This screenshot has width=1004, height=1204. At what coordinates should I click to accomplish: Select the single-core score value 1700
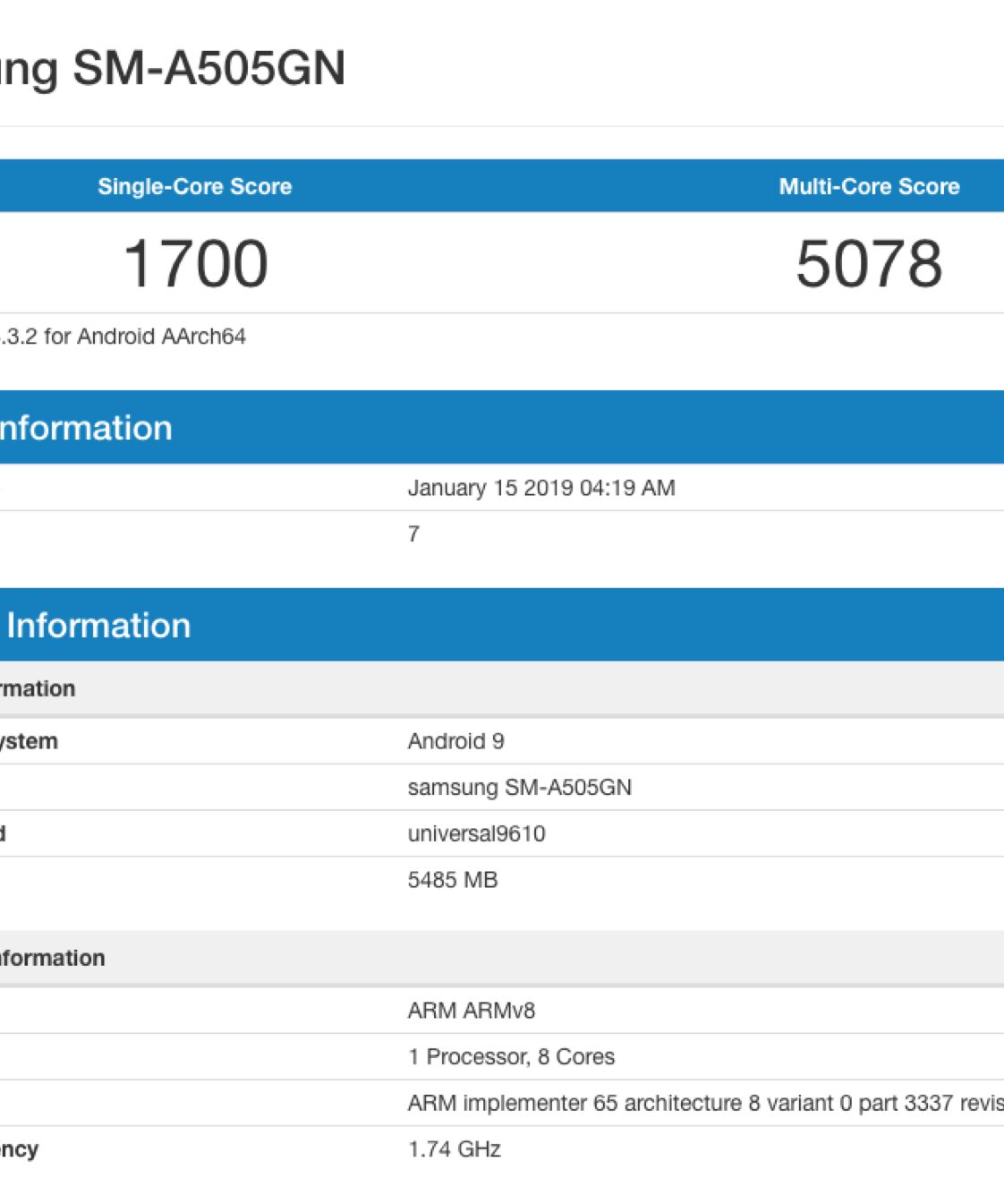click(x=195, y=264)
